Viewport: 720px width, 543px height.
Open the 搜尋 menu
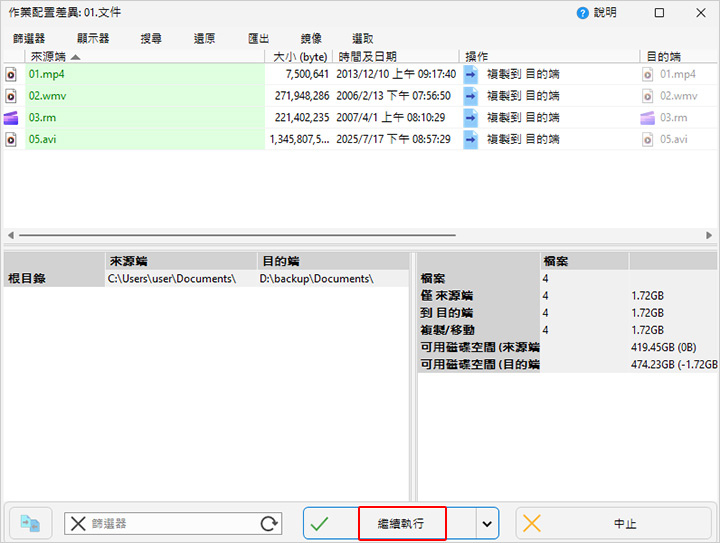(x=151, y=39)
